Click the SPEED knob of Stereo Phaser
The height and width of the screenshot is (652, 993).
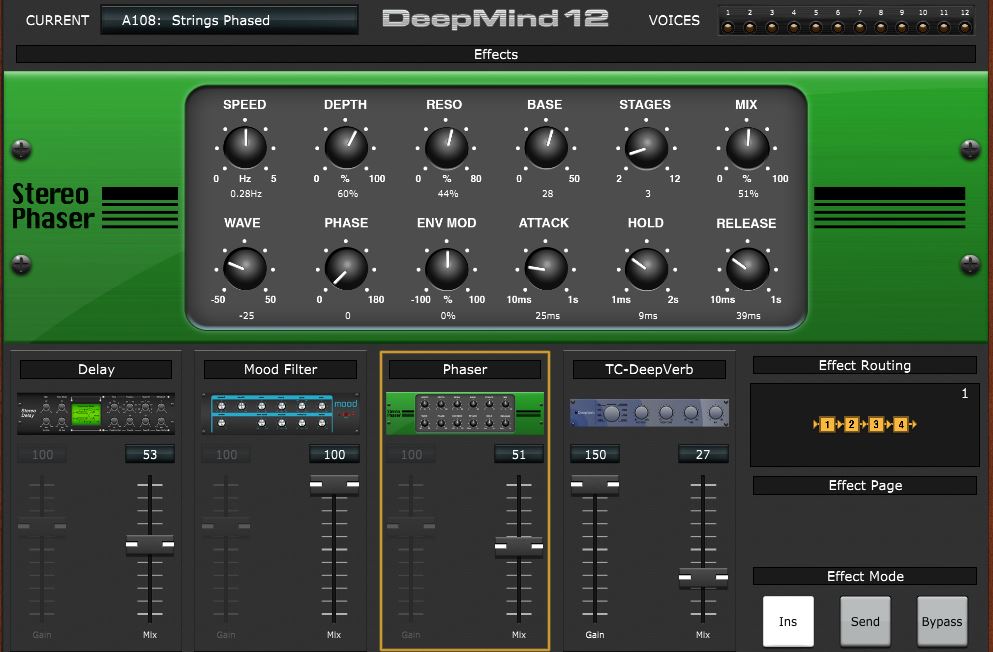point(245,147)
